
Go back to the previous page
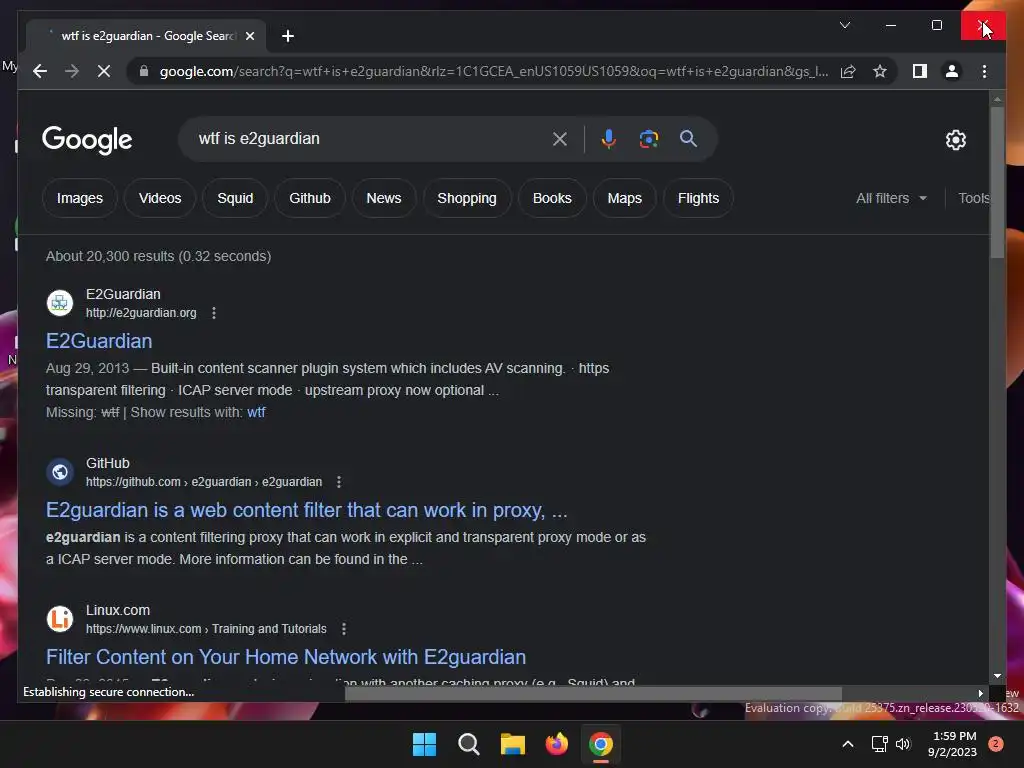click(40, 71)
